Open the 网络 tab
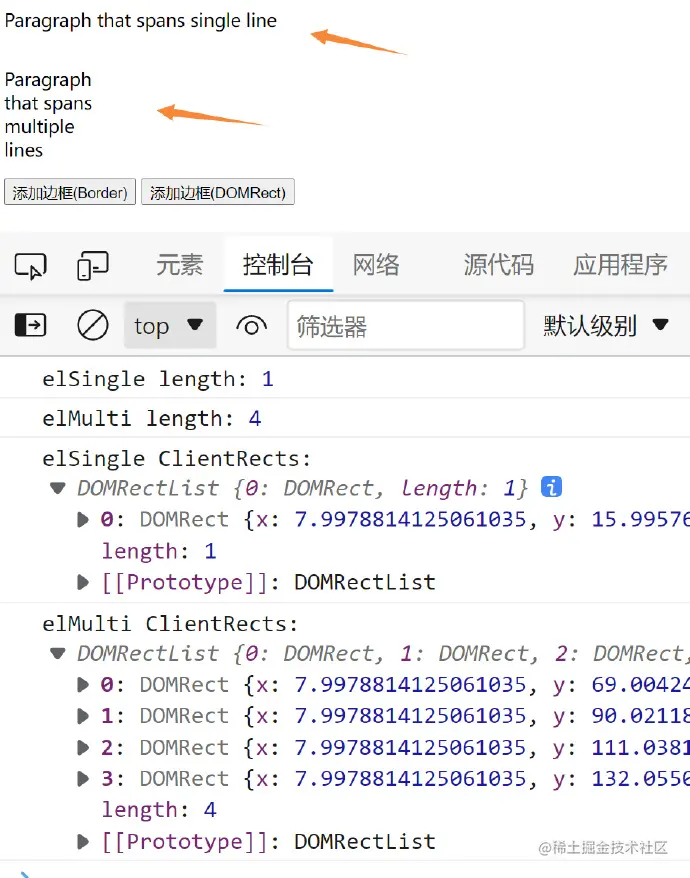Viewport: 690px width, 878px height. click(x=376, y=264)
